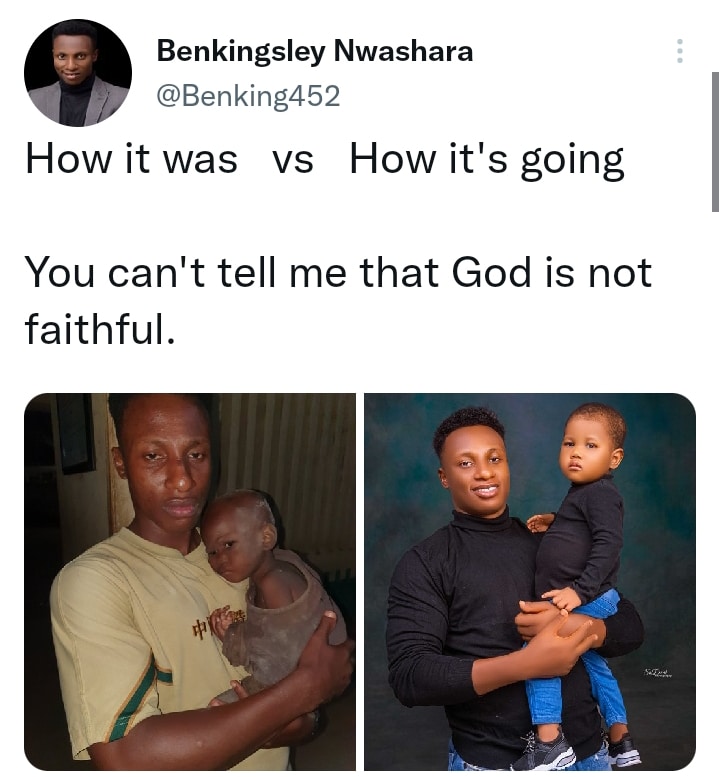Click the word 'vs' in the tweet
The image size is (719, 777).
point(293,160)
